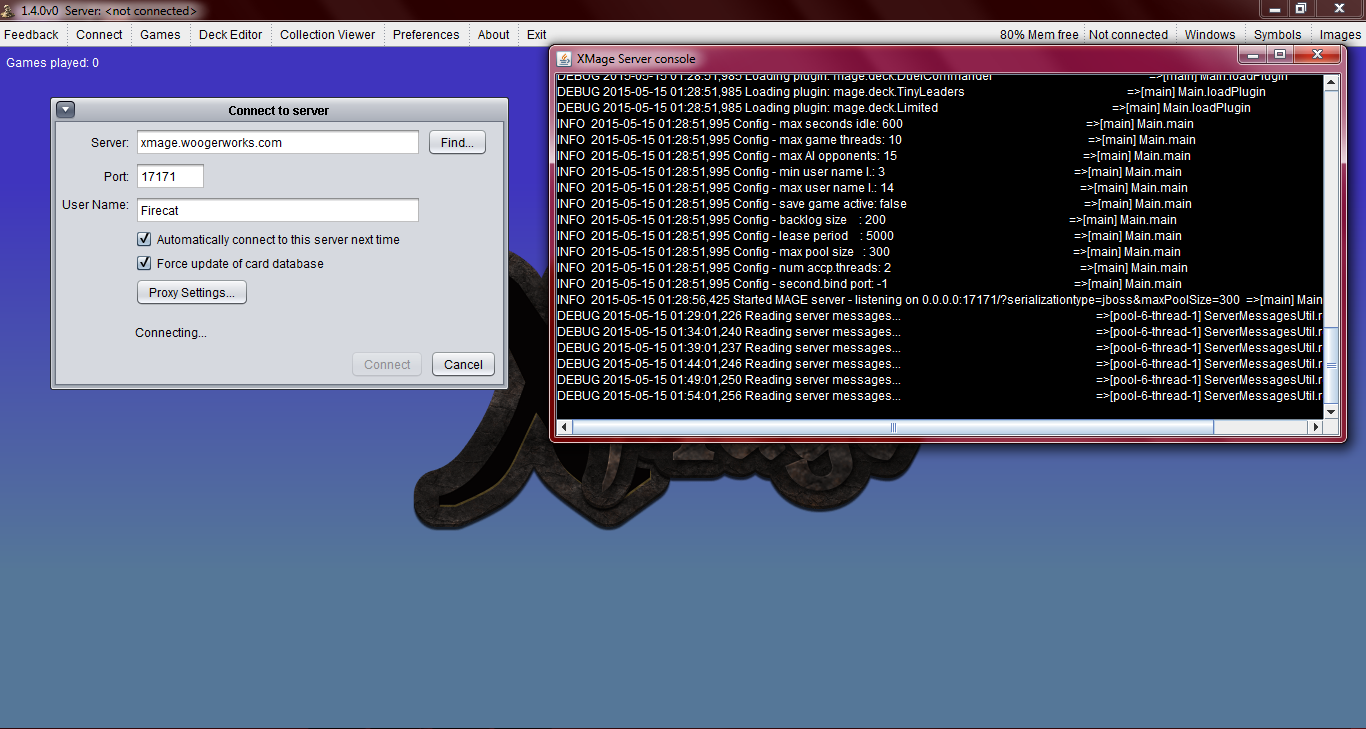Open Preferences from the toolbar
Image resolution: width=1366 pixels, height=729 pixels.
[426, 34]
